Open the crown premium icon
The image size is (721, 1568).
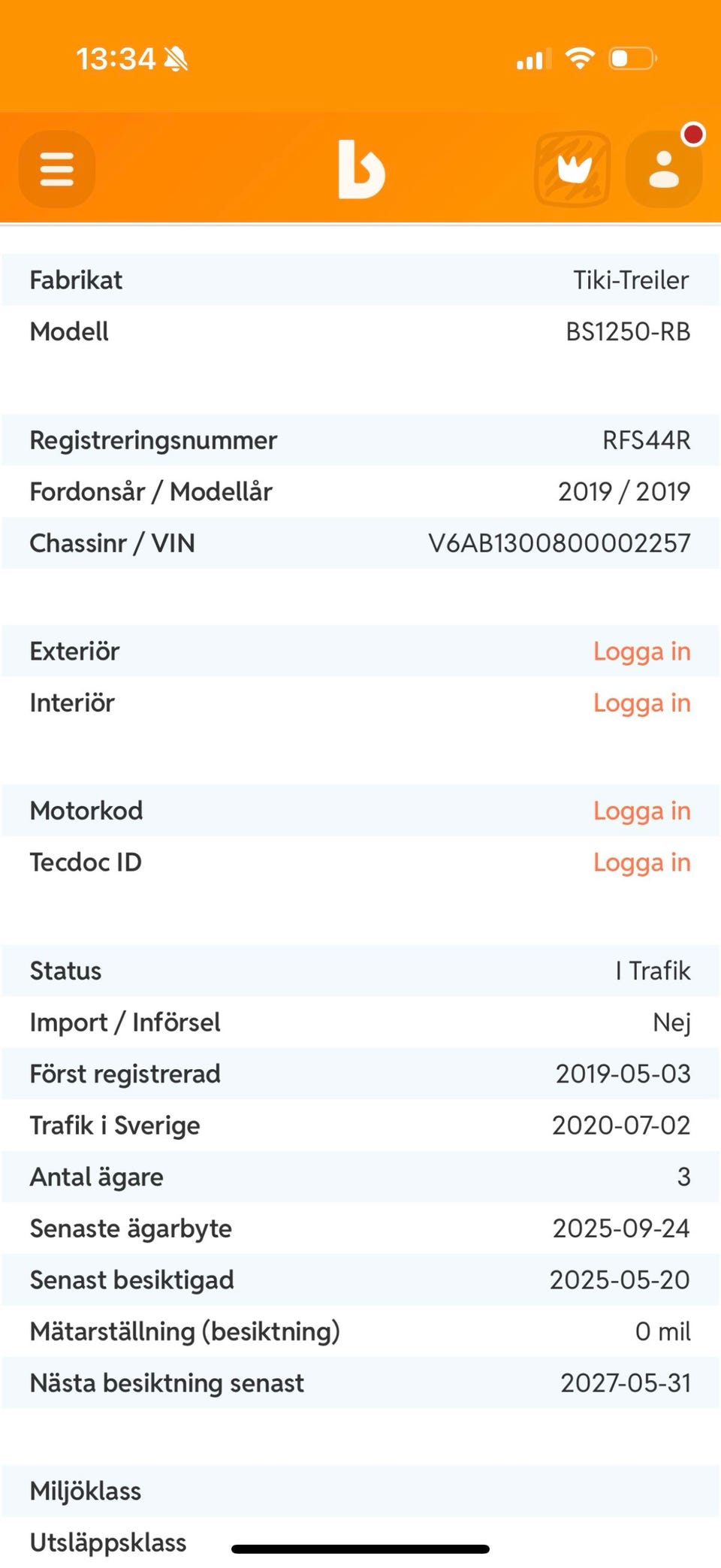point(572,169)
